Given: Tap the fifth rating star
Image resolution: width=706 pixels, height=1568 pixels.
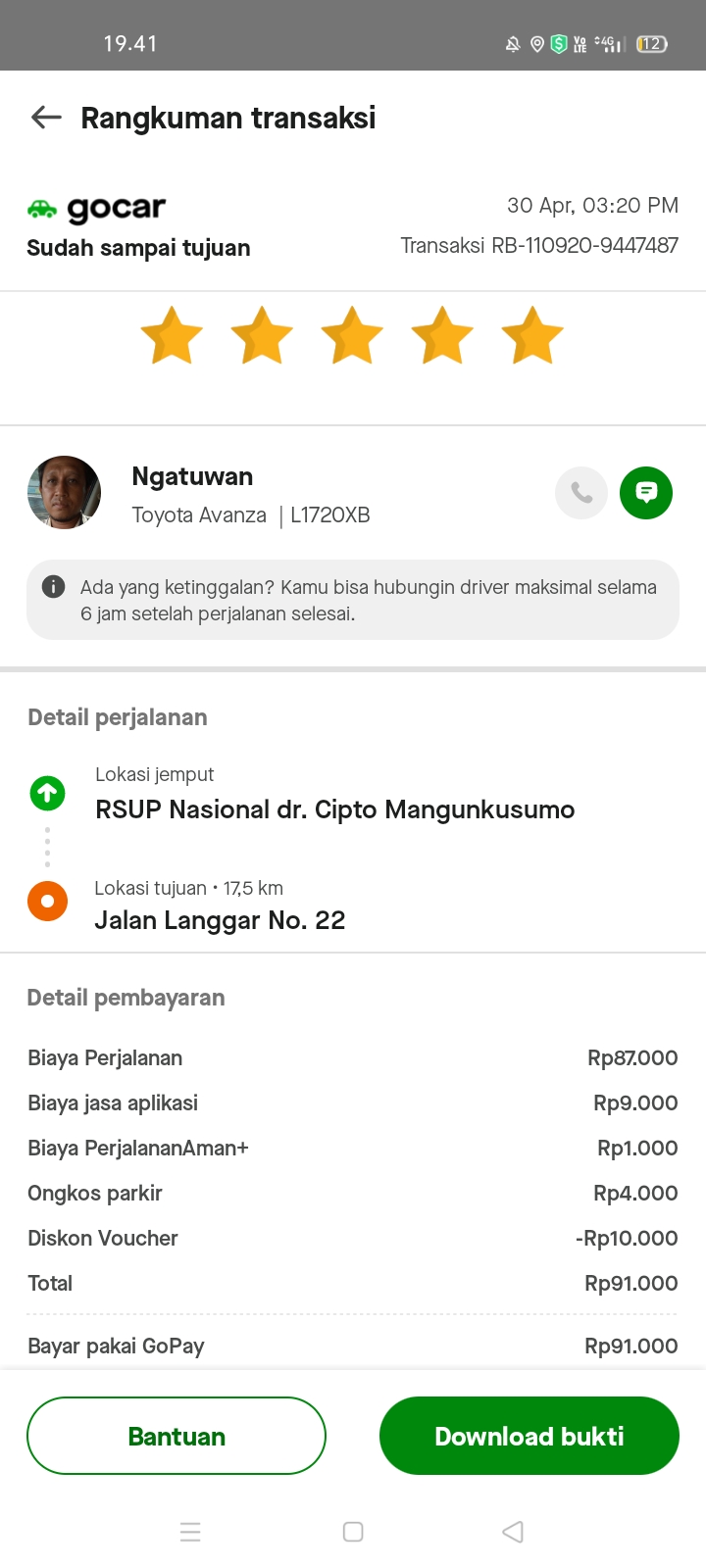Looking at the screenshot, I should click(x=532, y=336).
